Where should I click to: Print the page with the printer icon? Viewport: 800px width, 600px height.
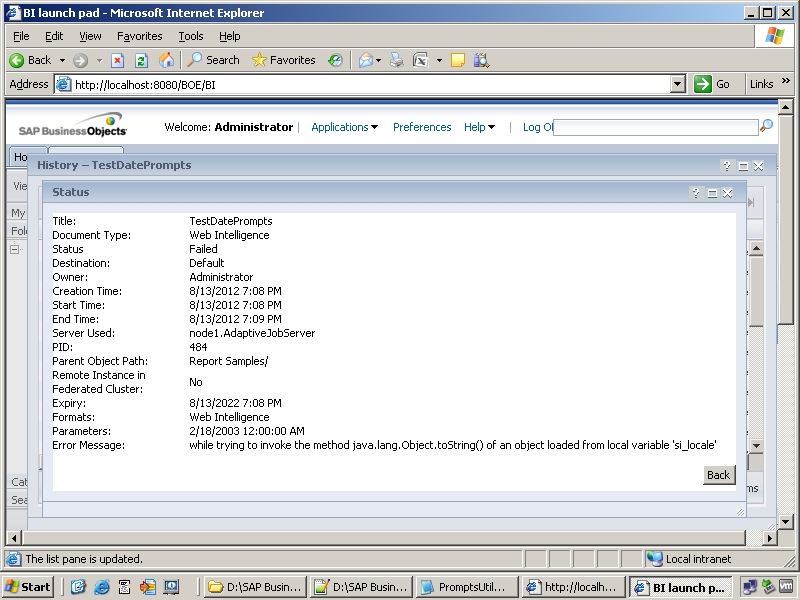coord(396,60)
